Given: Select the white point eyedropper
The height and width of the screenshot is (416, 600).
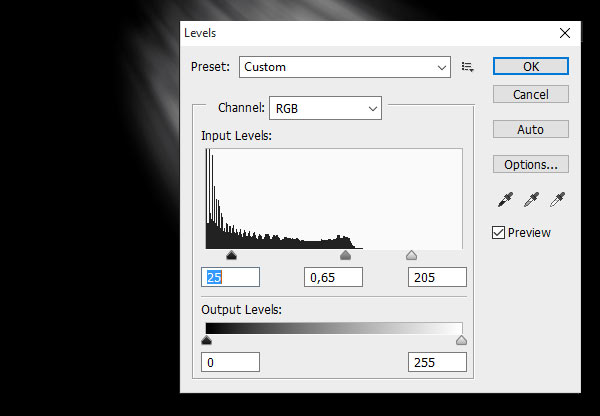Looking at the screenshot, I should [x=557, y=199].
